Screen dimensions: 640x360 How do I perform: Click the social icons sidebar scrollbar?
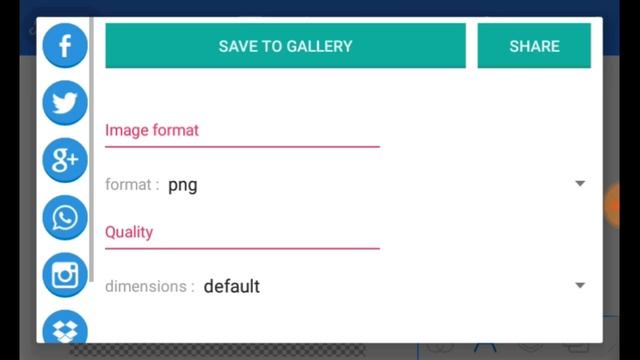[91, 149]
